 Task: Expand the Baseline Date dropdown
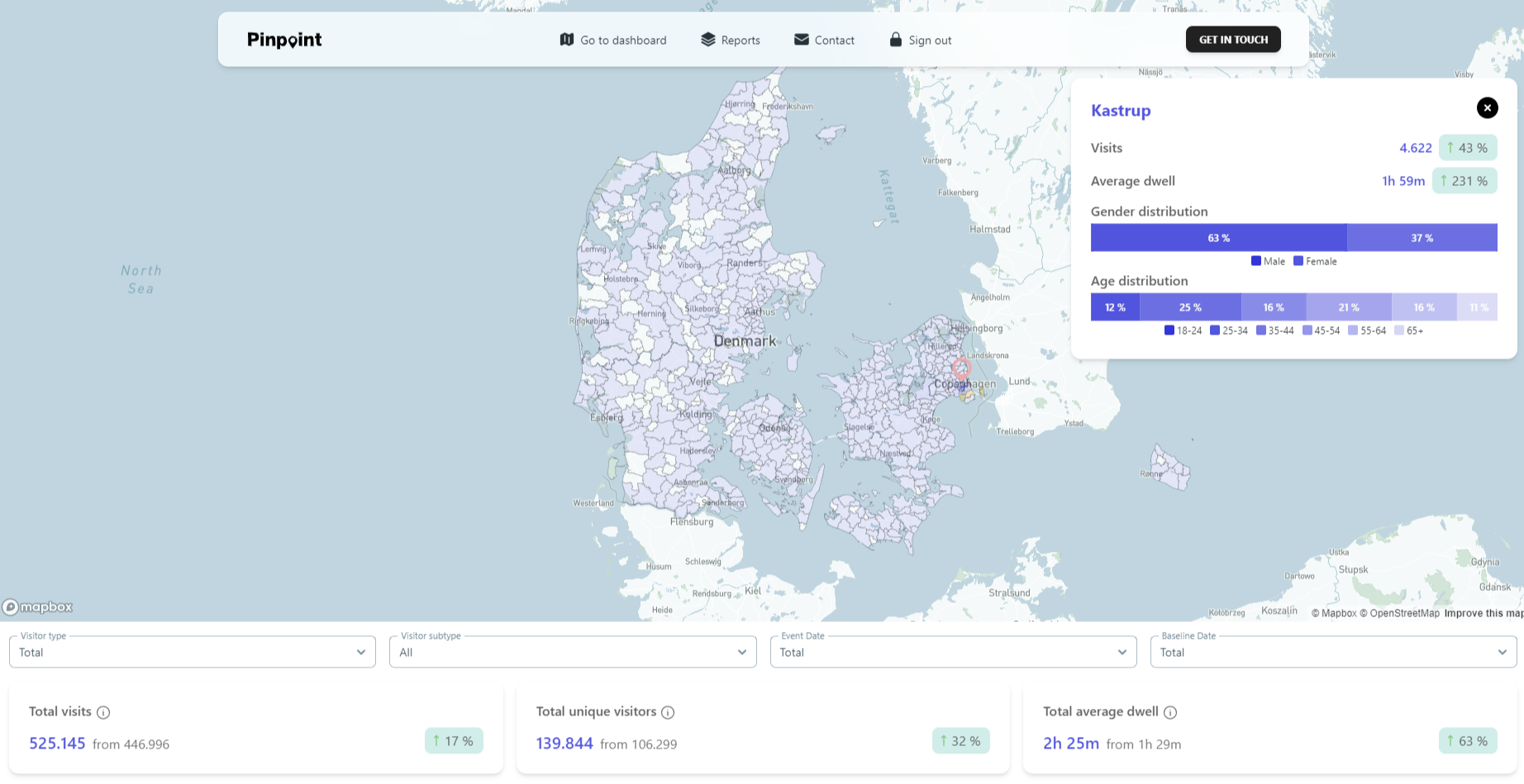coord(1333,652)
